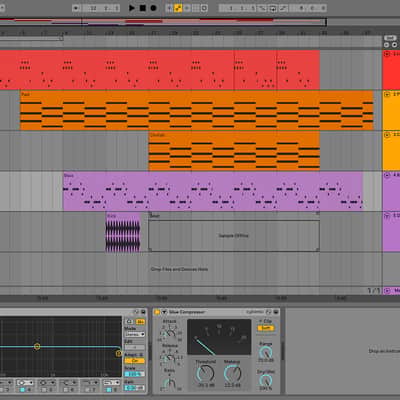This screenshot has width=400, height=400.
Task: Select the Kick audio clip
Action: click(x=123, y=232)
